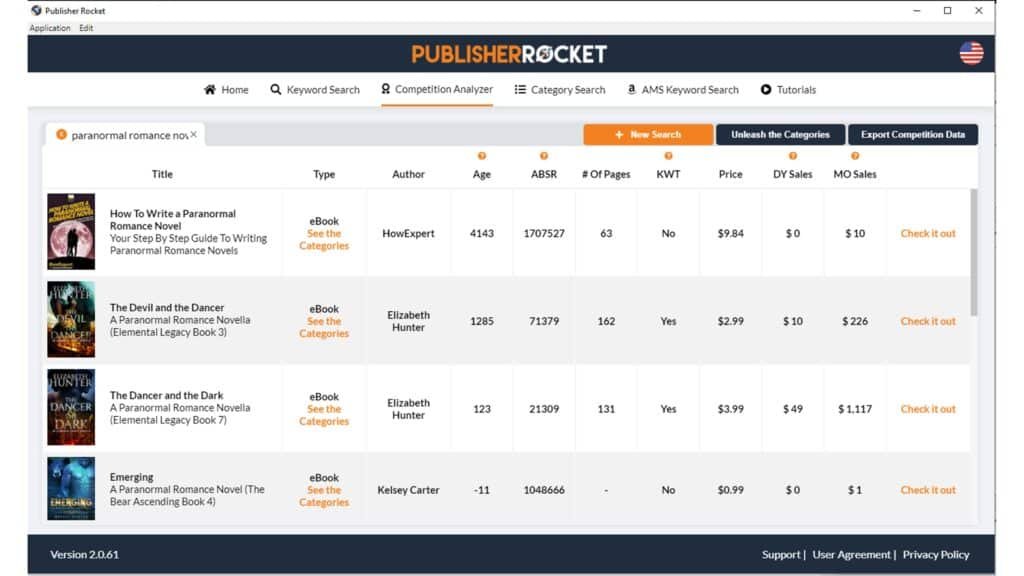This screenshot has height=576, width=1024.
Task: See the Categories for Dancer and the Dark
Action: click(324, 415)
